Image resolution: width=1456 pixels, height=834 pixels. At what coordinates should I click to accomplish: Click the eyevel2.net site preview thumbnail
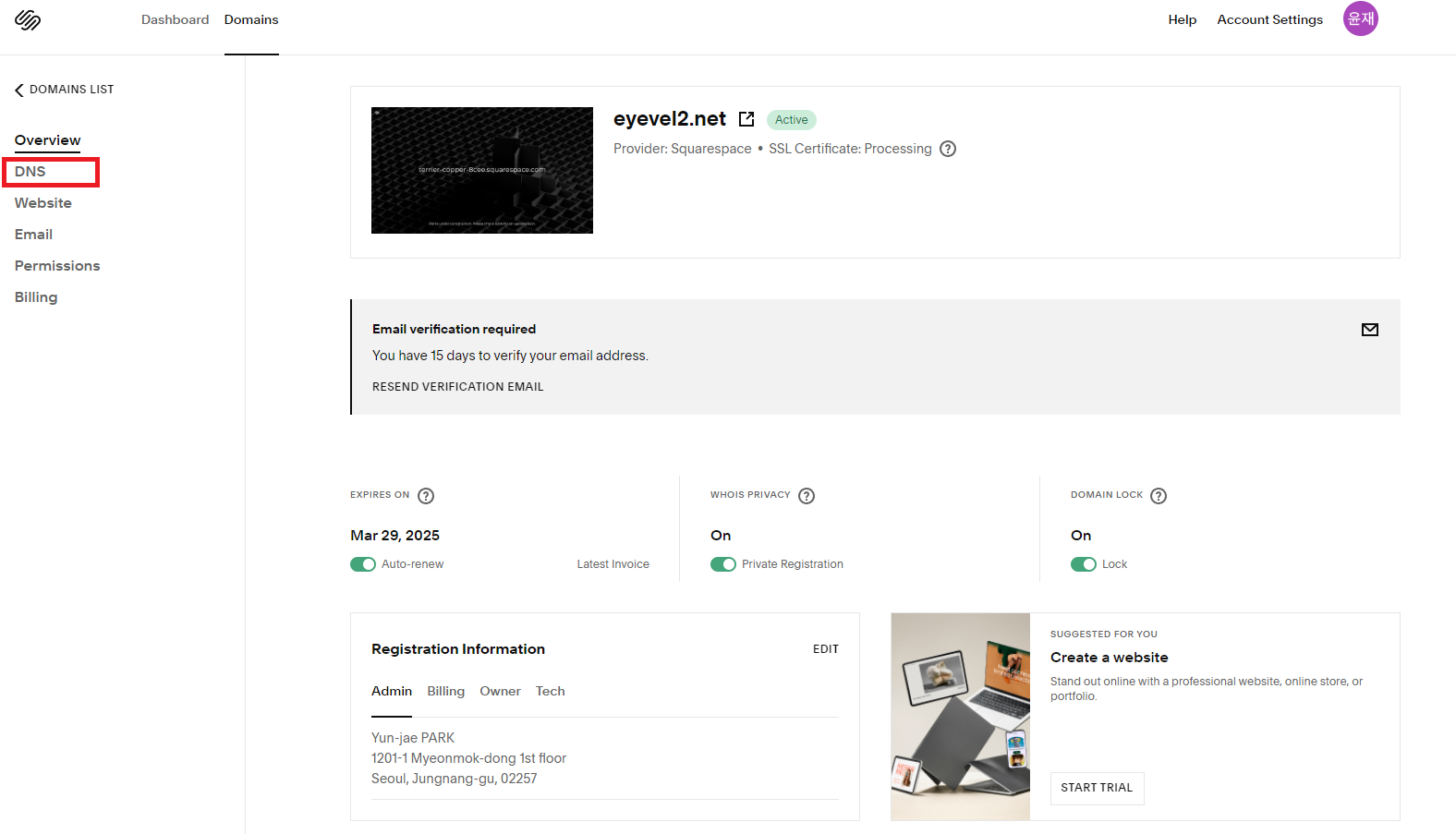(482, 170)
